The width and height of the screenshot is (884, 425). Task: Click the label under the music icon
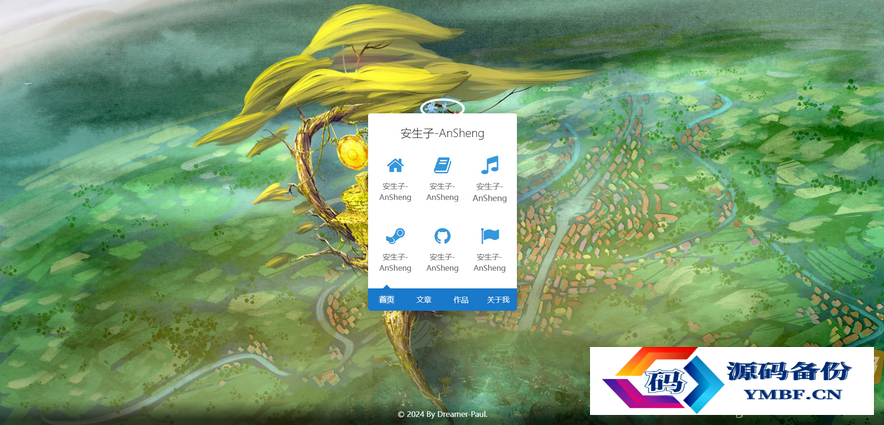pyautogui.click(x=489, y=192)
